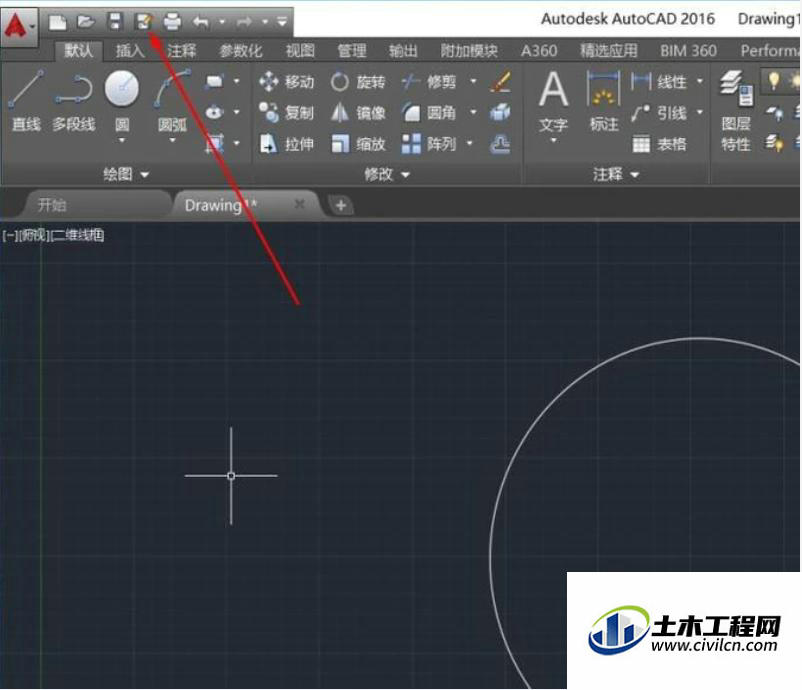Switch to the 参数化 ribbon tab
The image size is (802, 690).
(x=240, y=51)
